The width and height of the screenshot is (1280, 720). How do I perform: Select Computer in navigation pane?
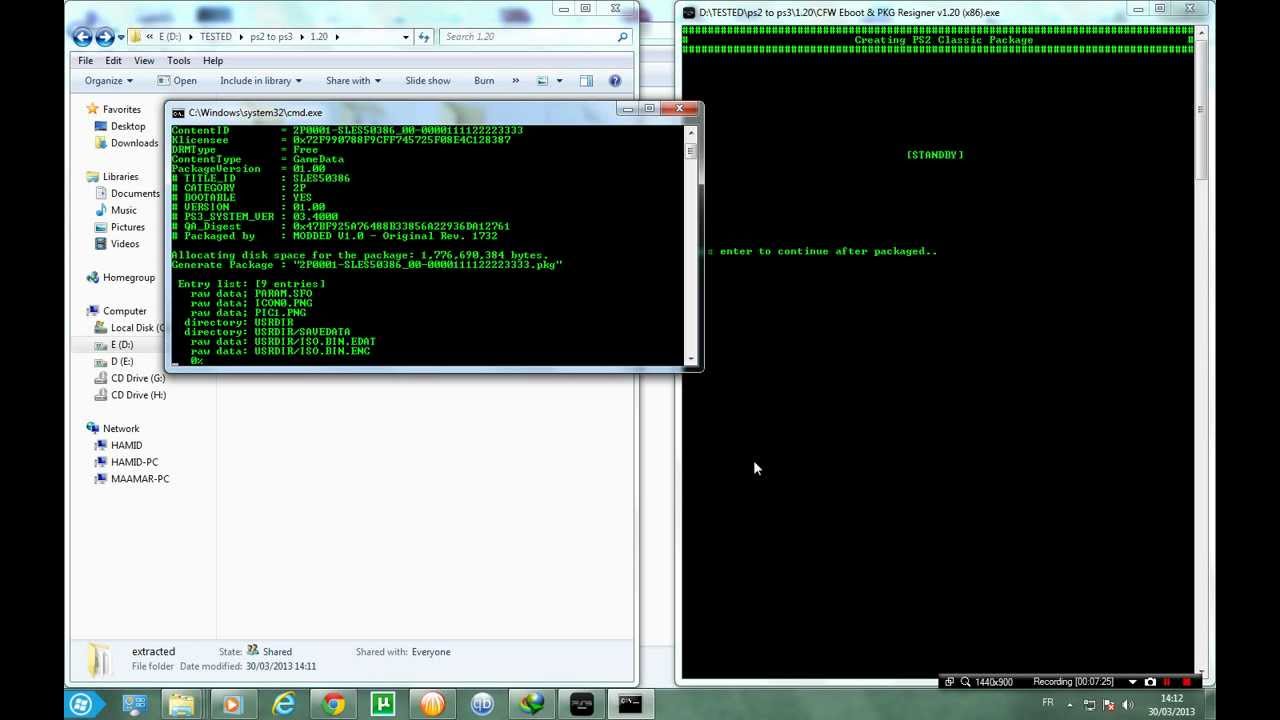124,311
